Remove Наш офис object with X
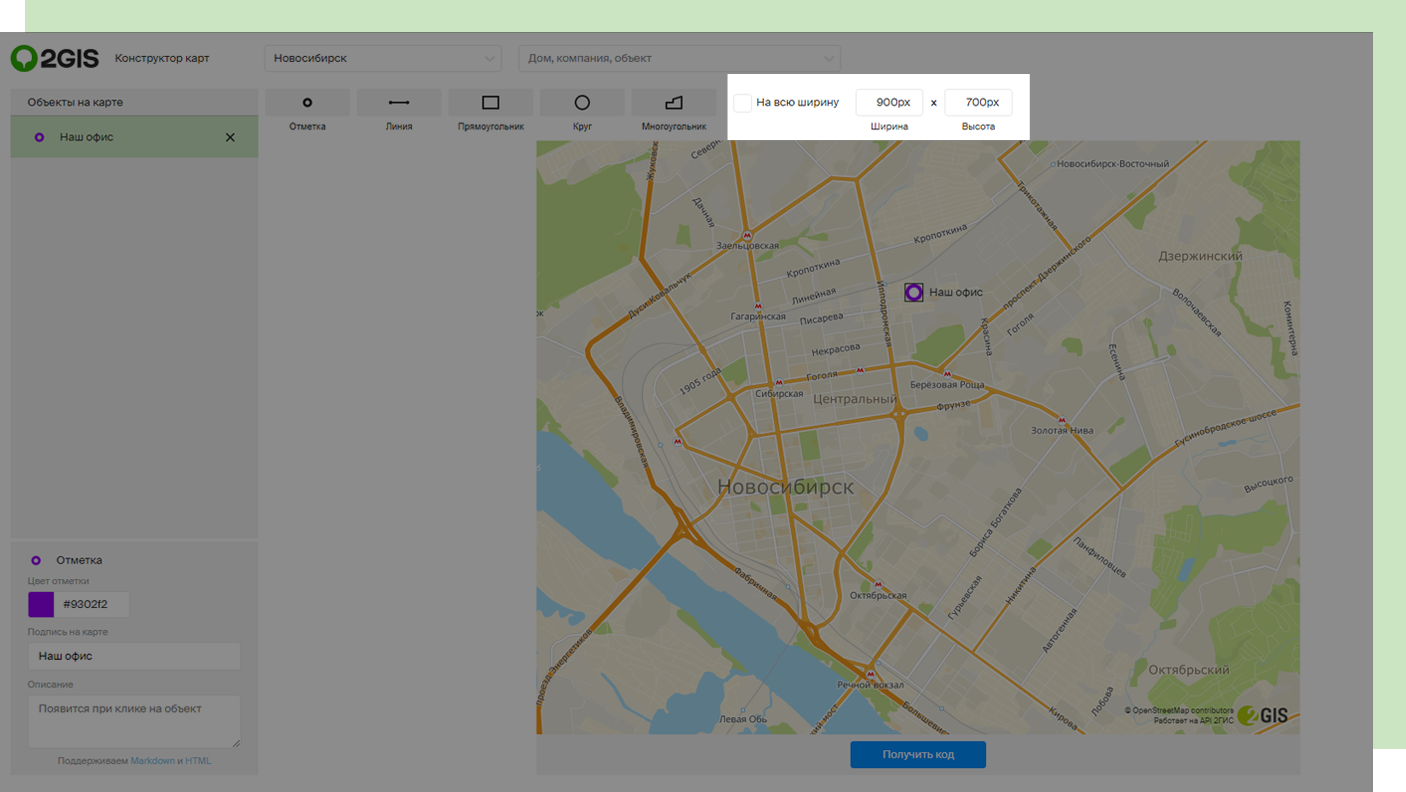The width and height of the screenshot is (1406, 792). point(230,137)
